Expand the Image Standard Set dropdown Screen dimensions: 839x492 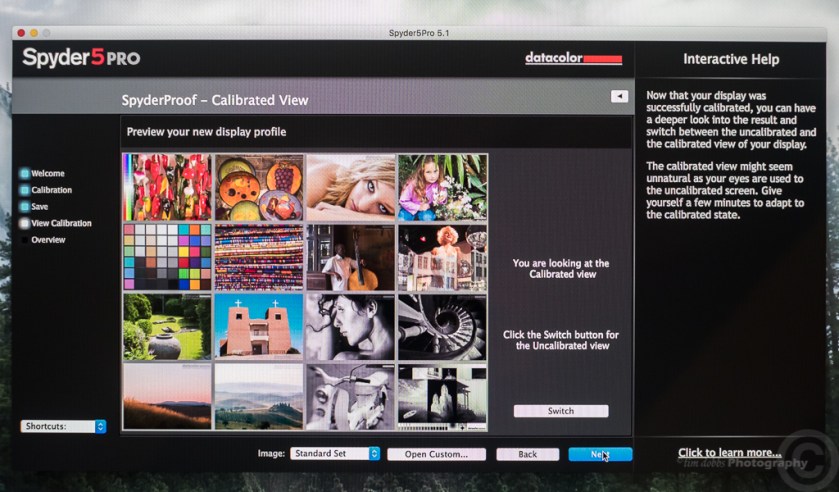tap(335, 454)
